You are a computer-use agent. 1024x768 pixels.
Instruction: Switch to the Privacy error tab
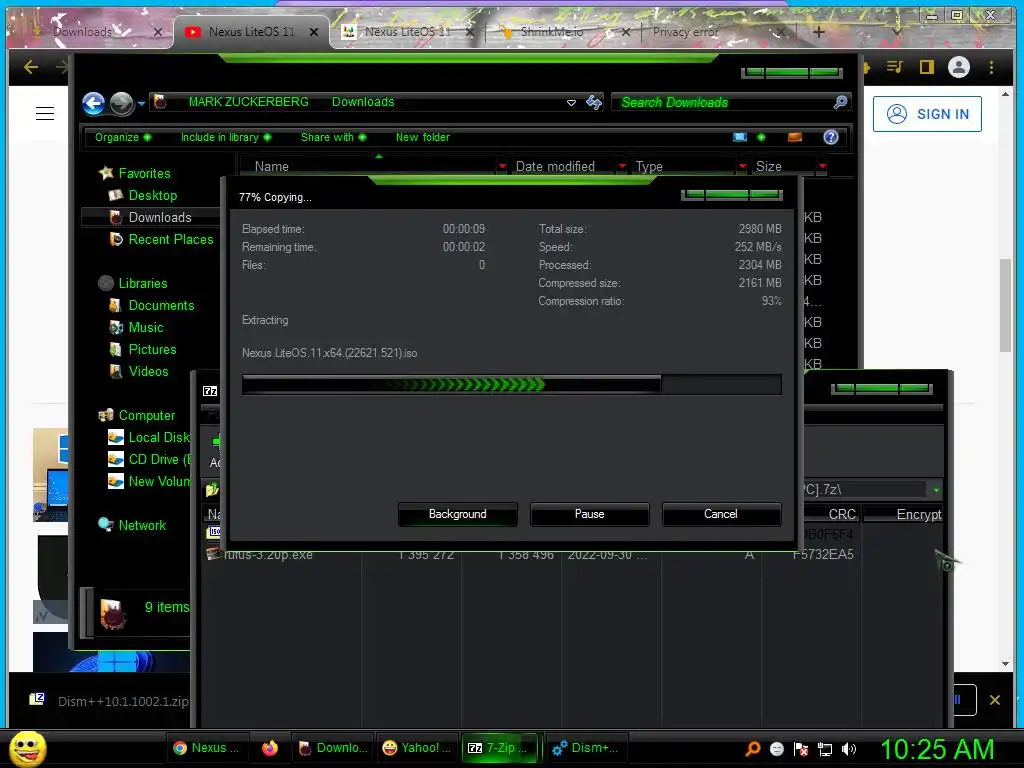686,31
